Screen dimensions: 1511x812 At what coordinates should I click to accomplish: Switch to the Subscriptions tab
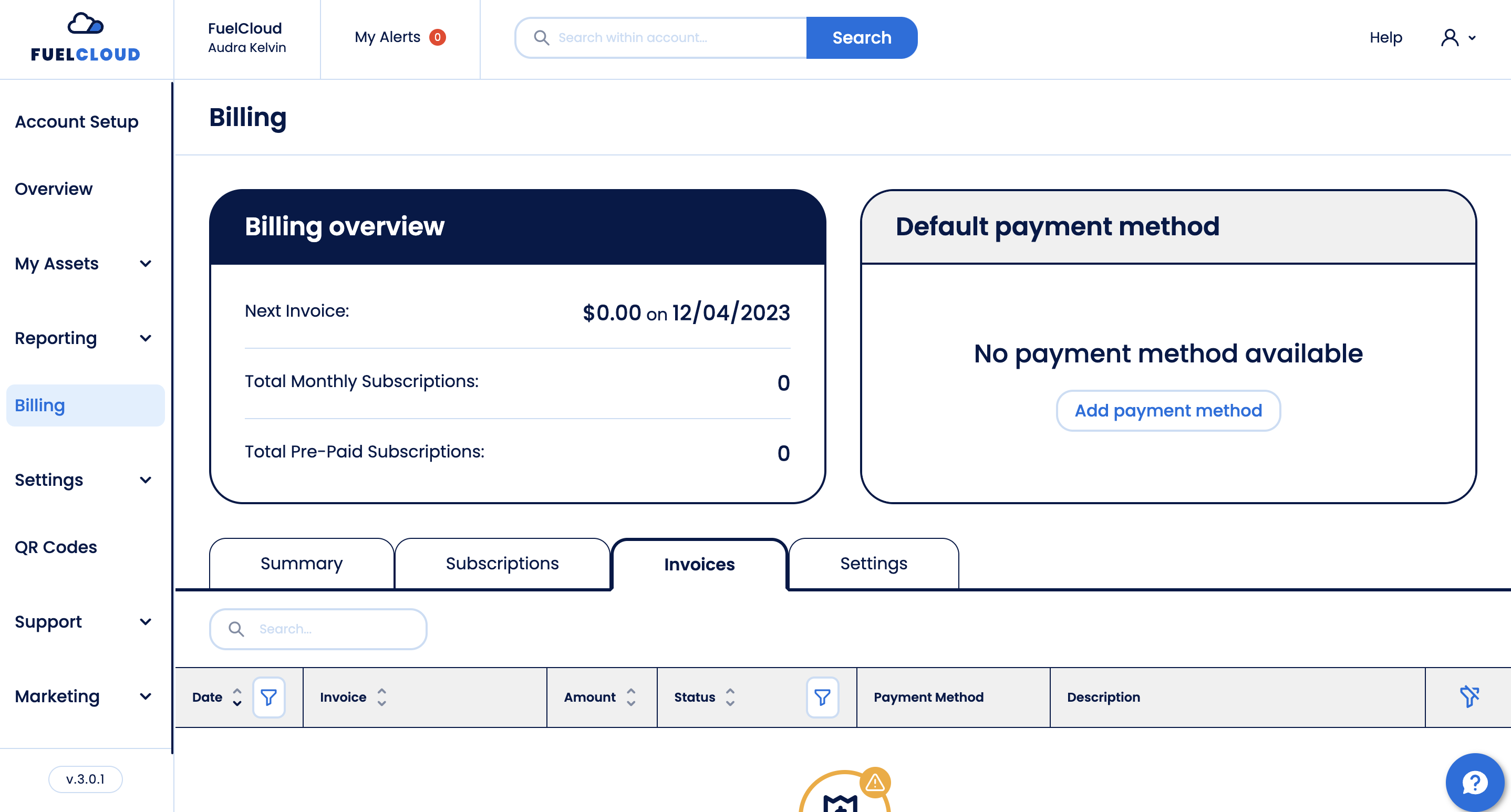click(x=502, y=564)
